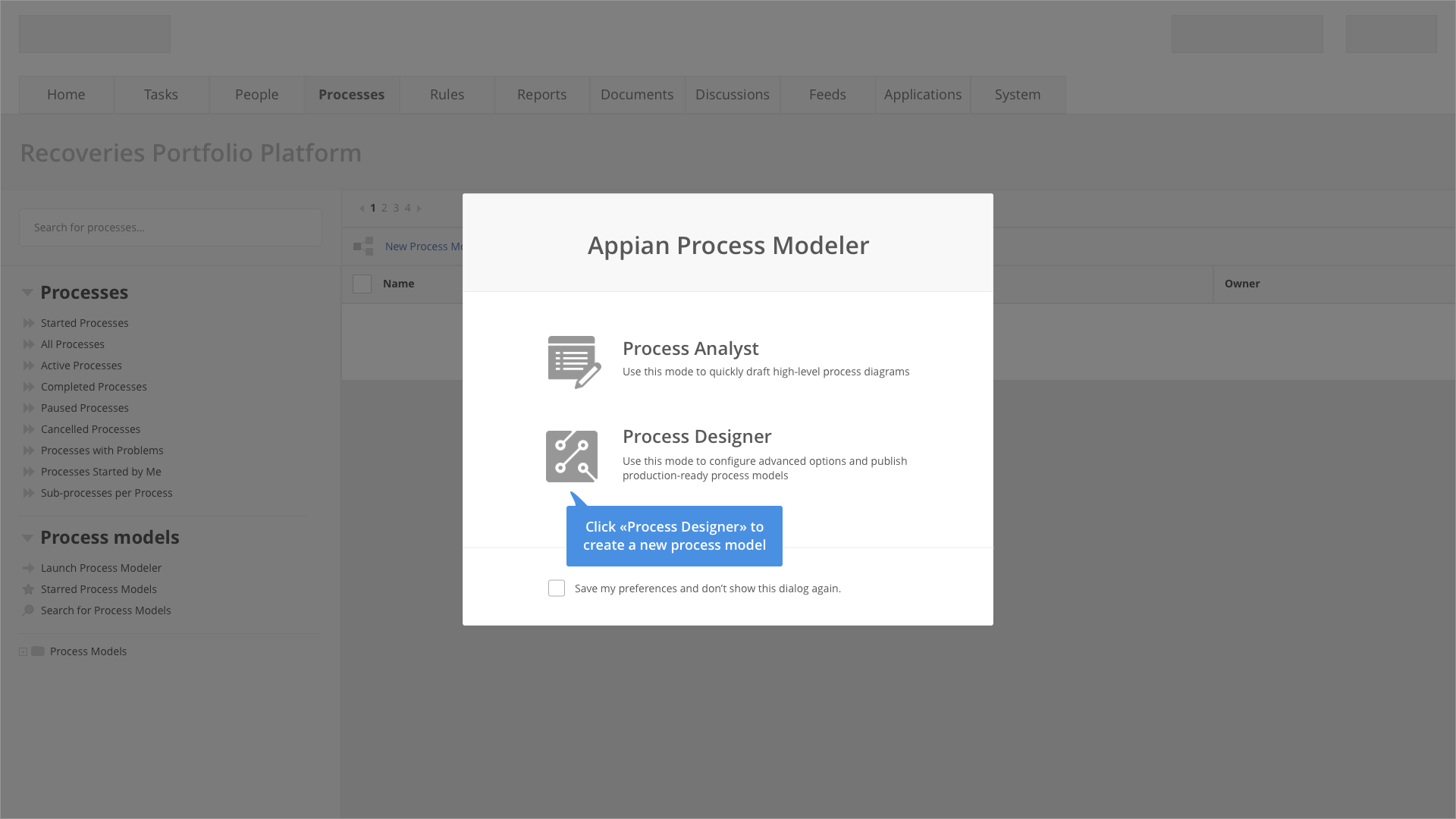
Task: Collapse the Process models section triangle
Action: (x=27, y=538)
